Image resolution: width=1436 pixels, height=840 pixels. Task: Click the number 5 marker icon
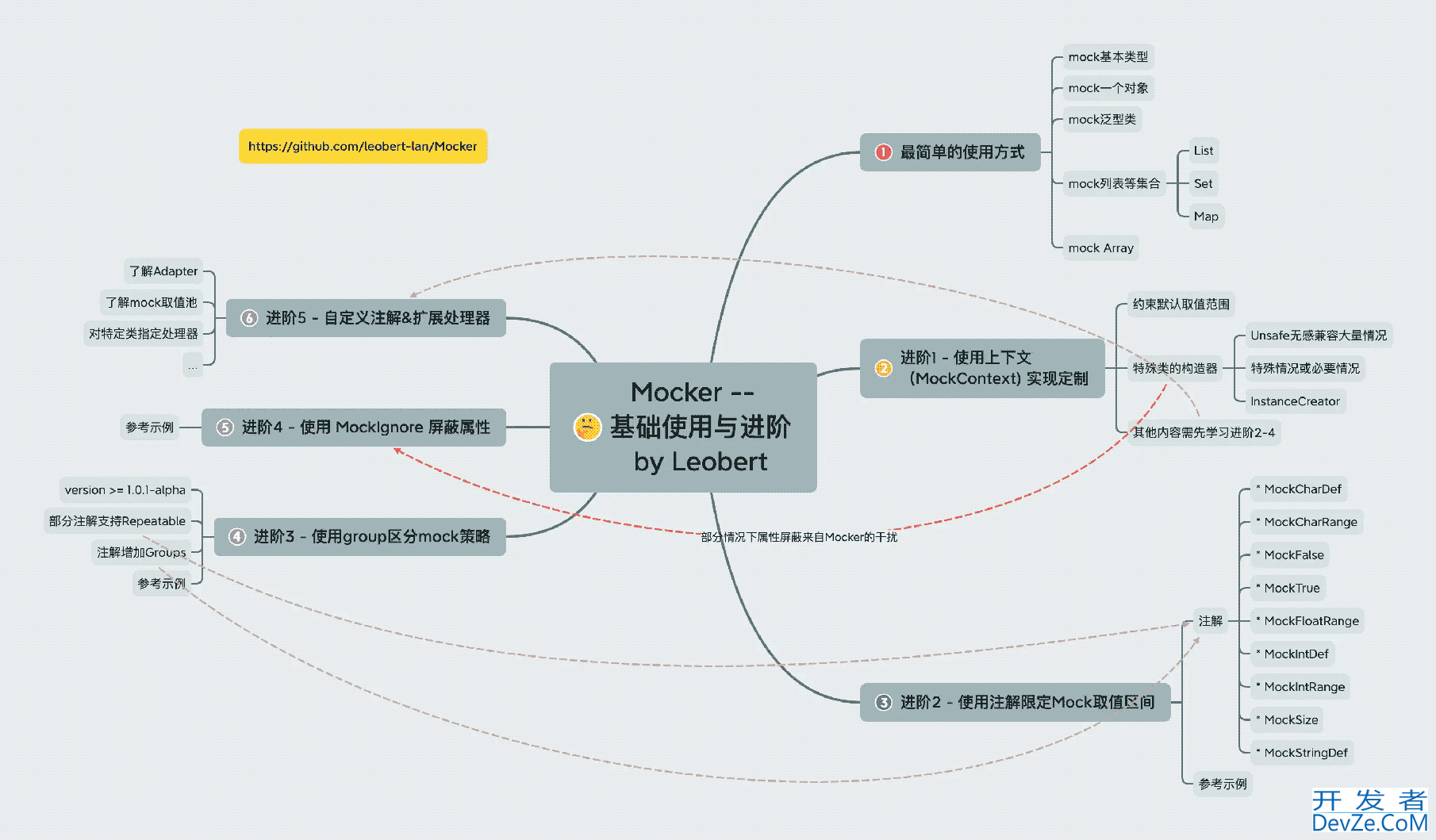tap(225, 427)
